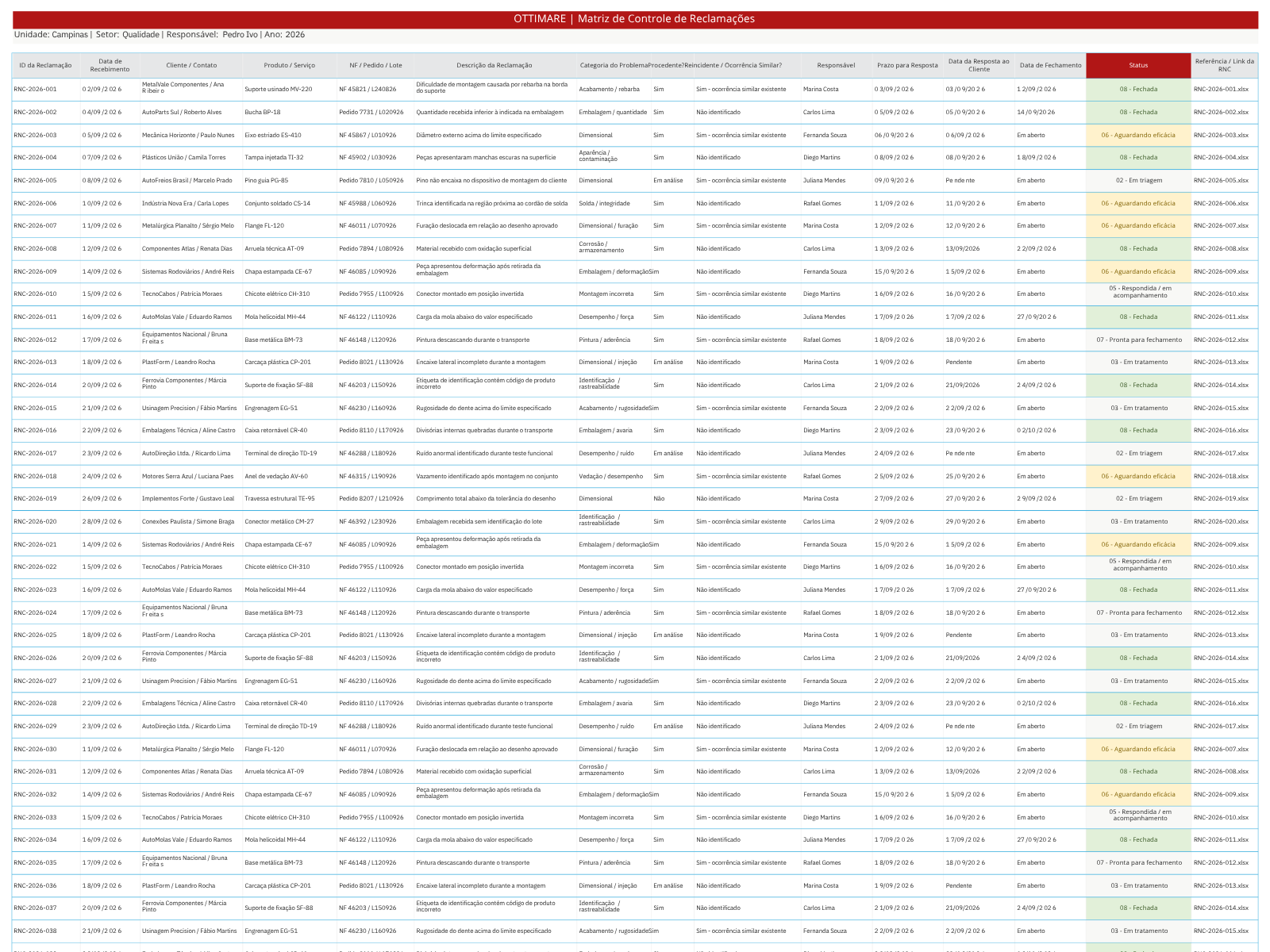
Task: Click ID cell RNC-2026-038
Action: pyautogui.click(x=46, y=931)
